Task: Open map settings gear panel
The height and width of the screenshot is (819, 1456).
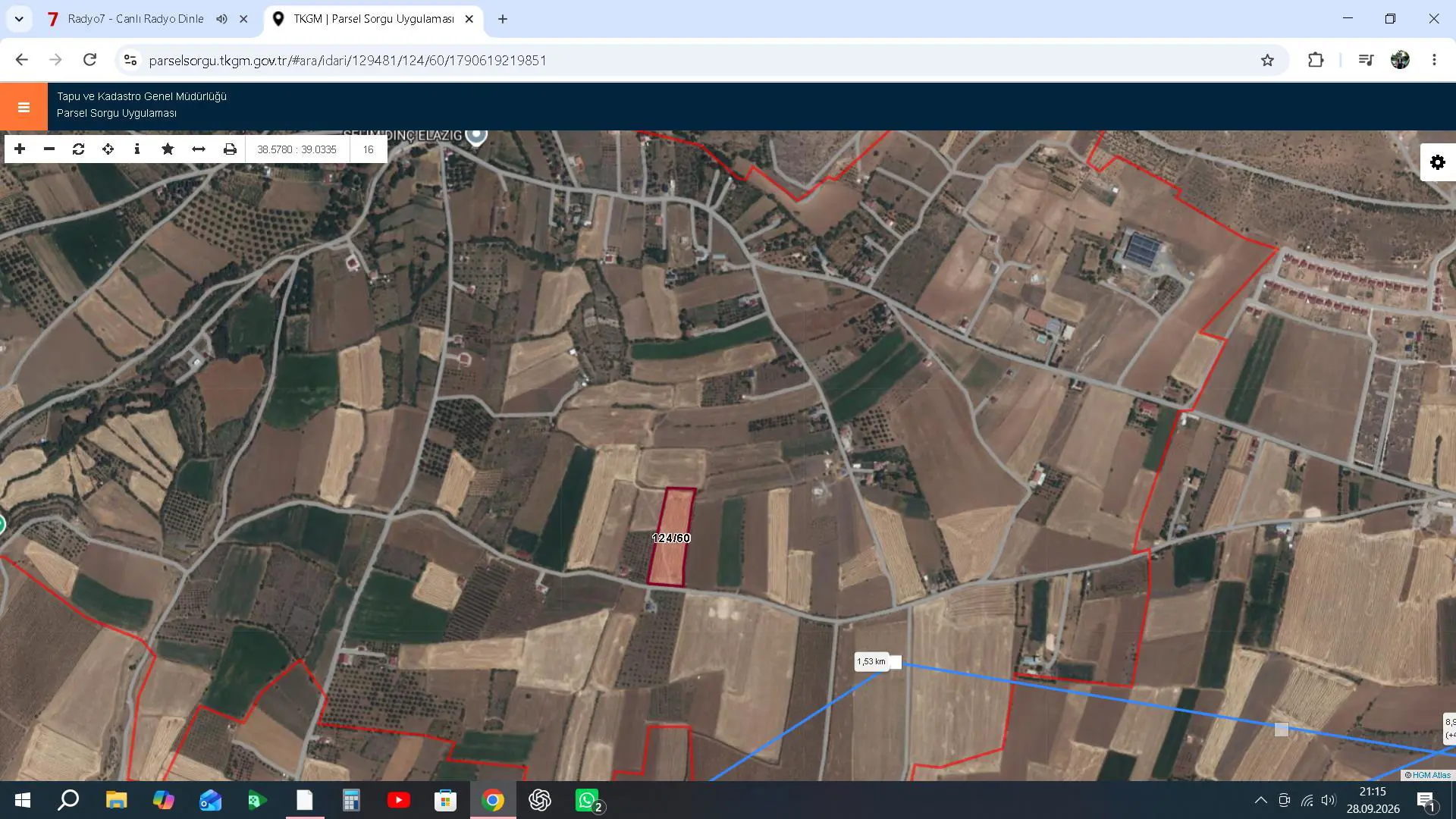Action: 1438,162
